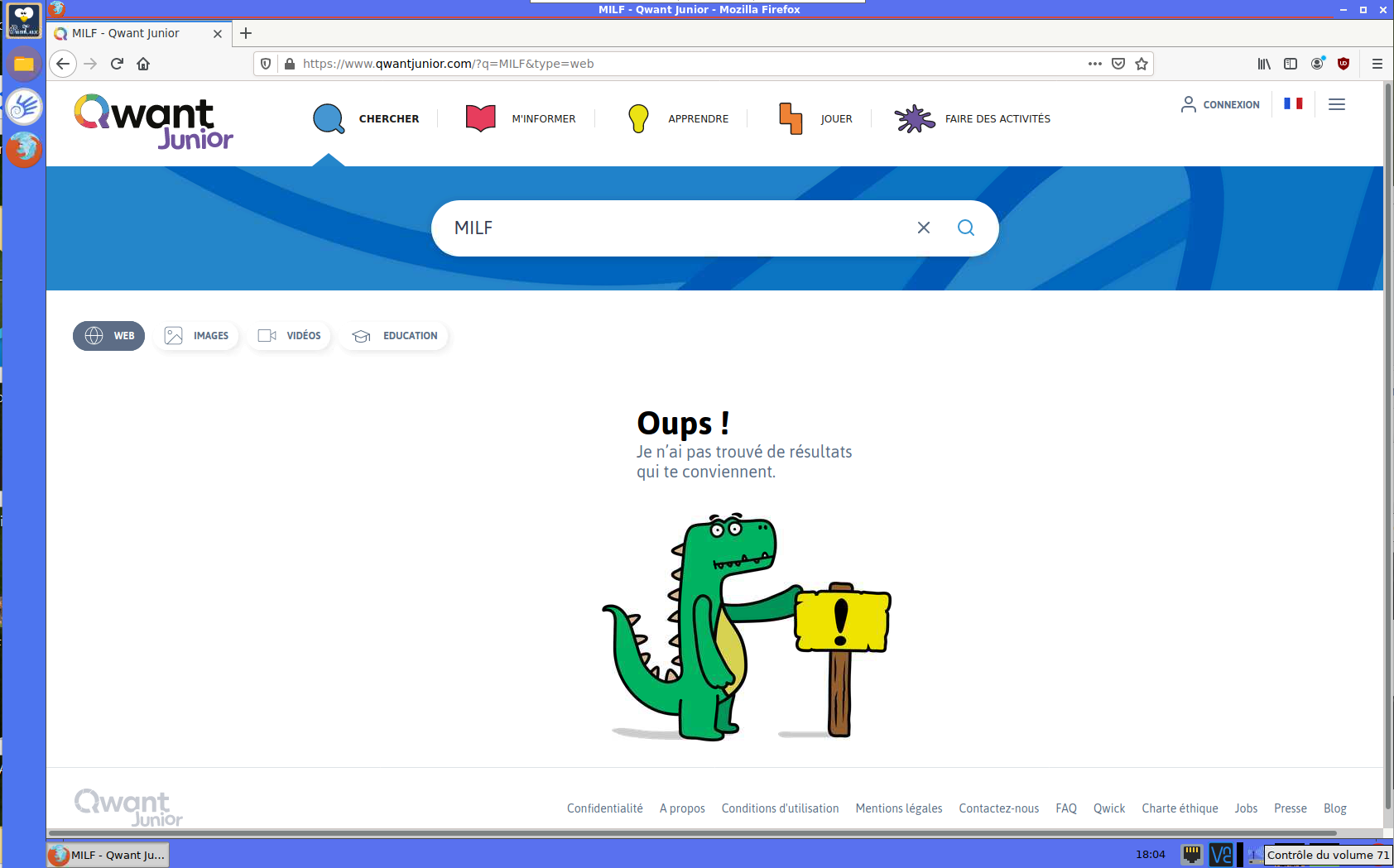The height and width of the screenshot is (868, 1394).
Task: Close the MILF - Qwant Junior tab
Action: click(x=218, y=34)
